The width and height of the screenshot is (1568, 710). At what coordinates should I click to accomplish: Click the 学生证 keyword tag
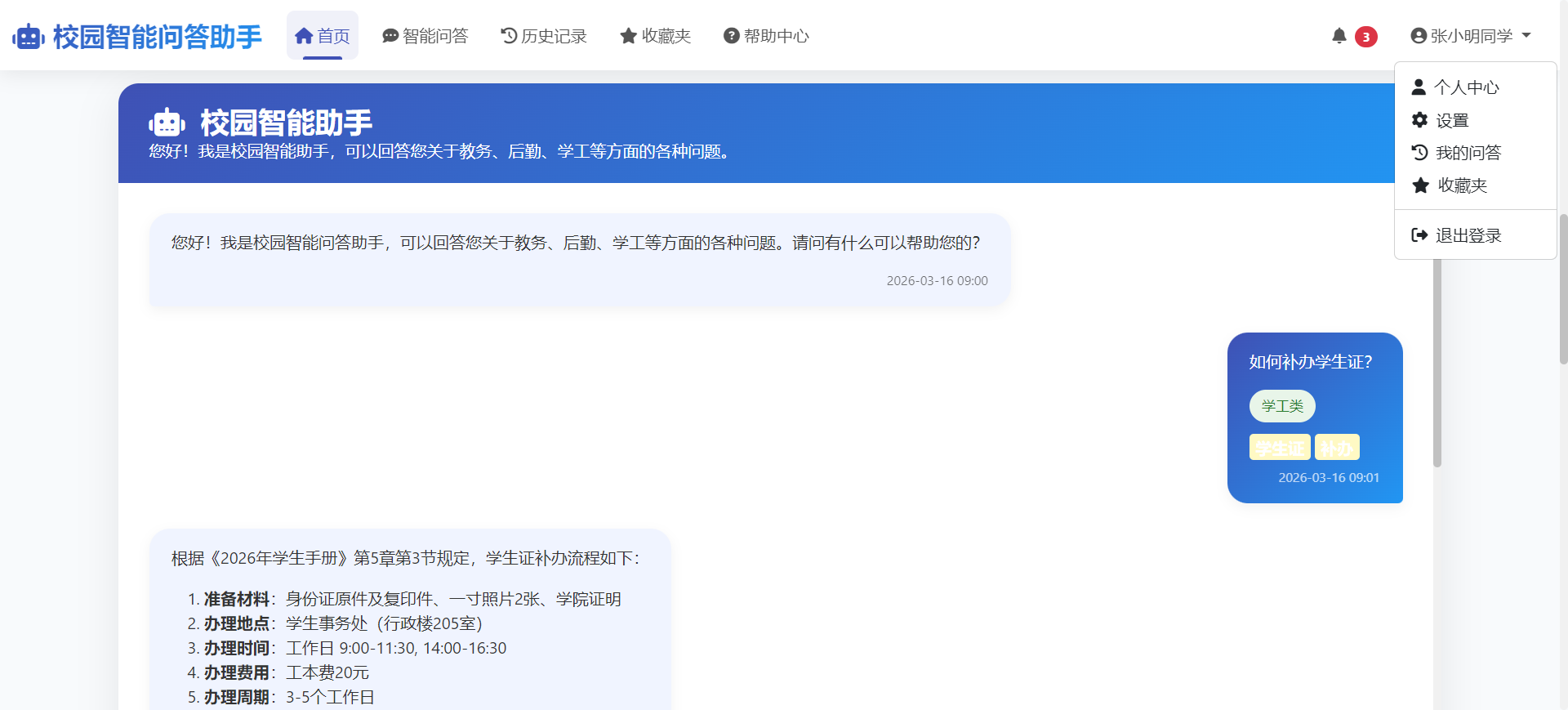coord(1280,448)
